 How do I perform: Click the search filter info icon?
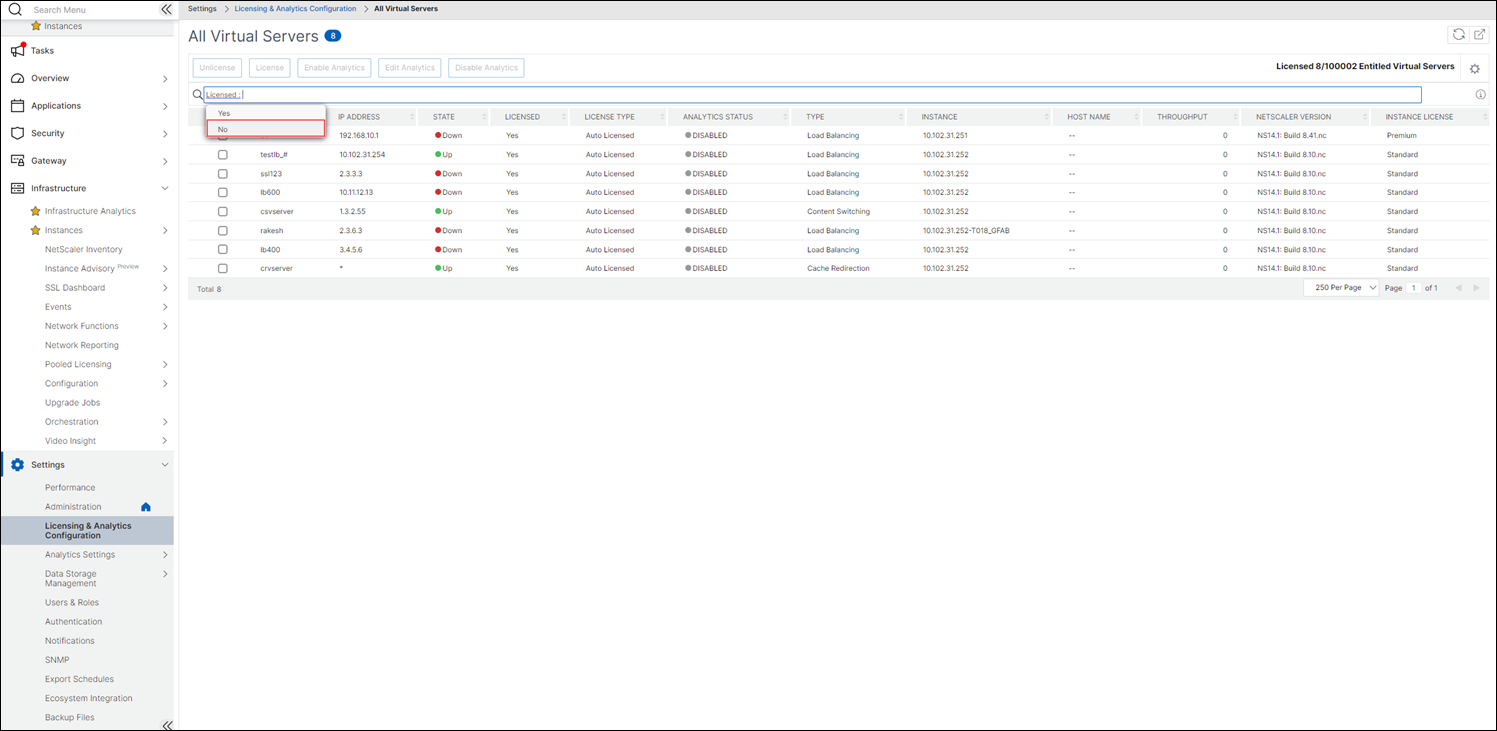coord(1480,95)
